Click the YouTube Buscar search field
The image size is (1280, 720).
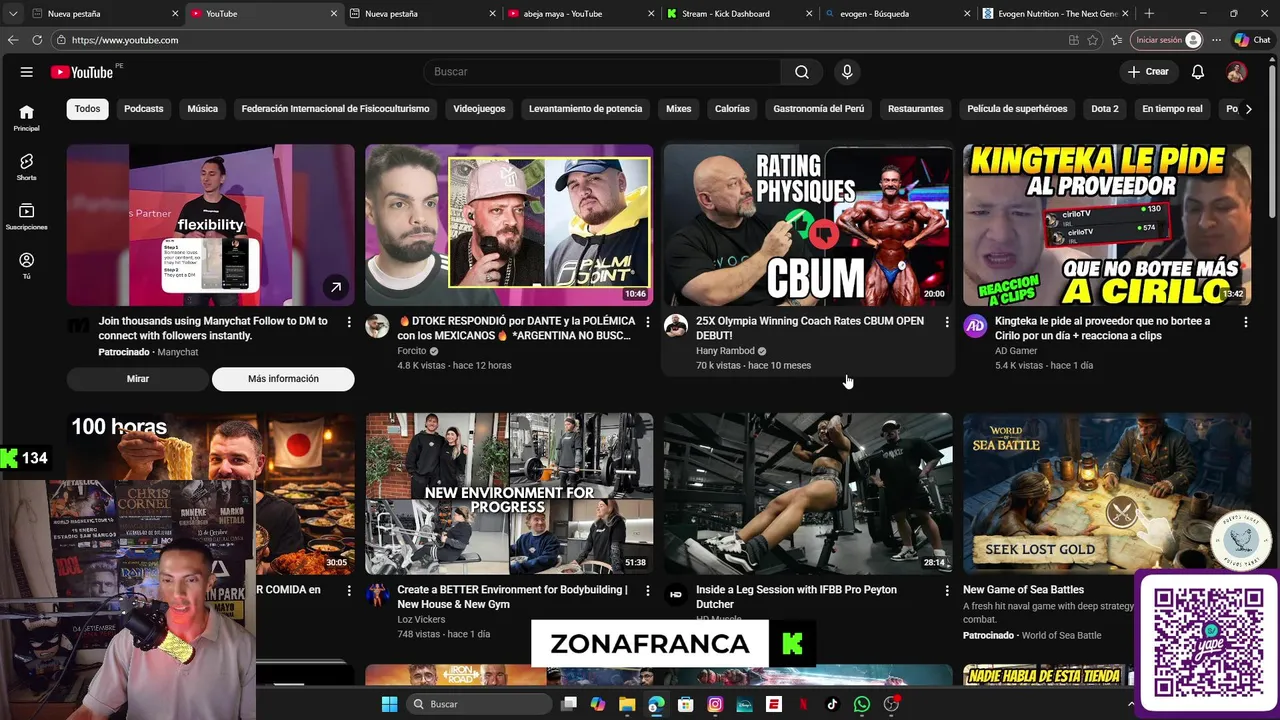tap(603, 72)
